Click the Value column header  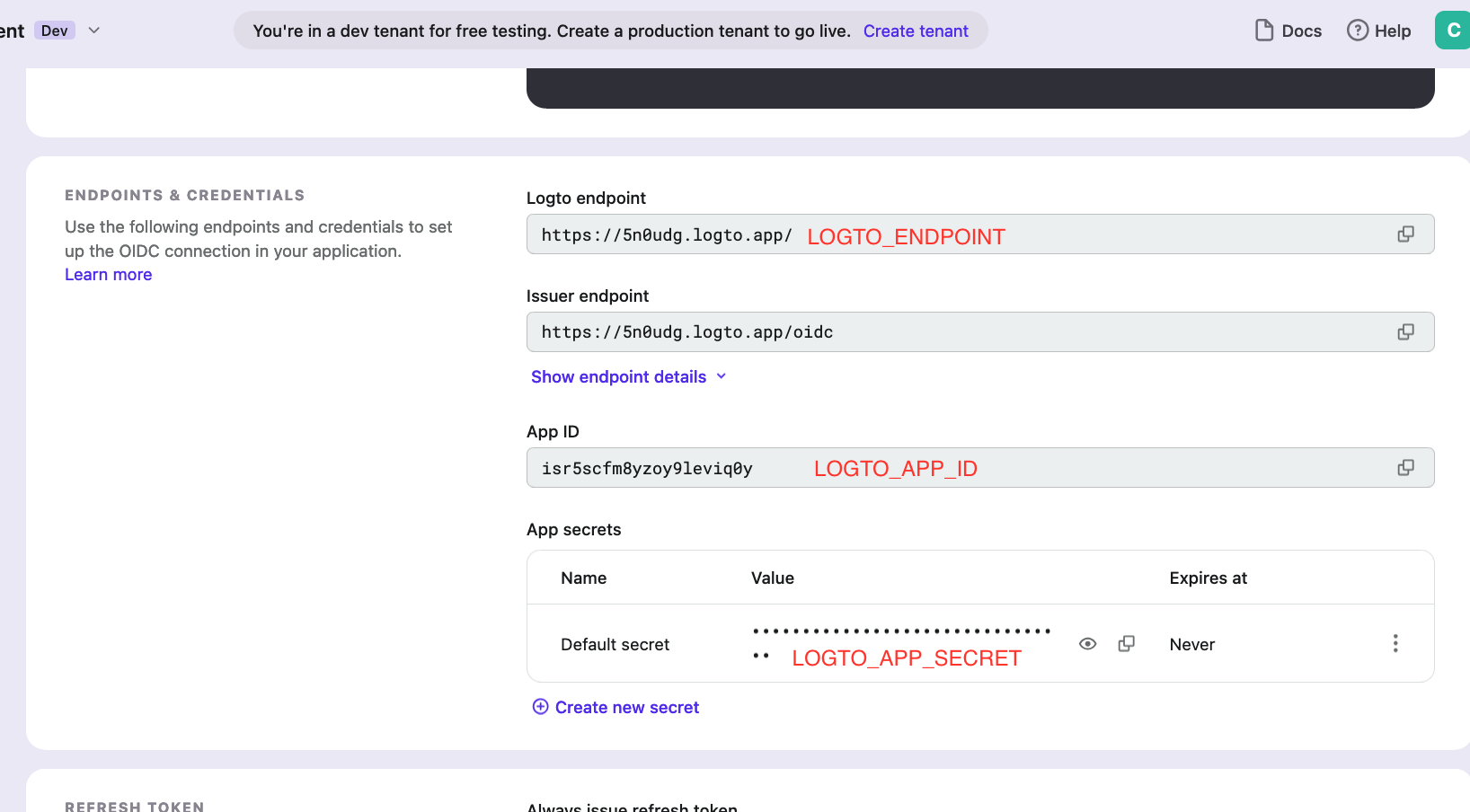pyautogui.click(x=773, y=578)
